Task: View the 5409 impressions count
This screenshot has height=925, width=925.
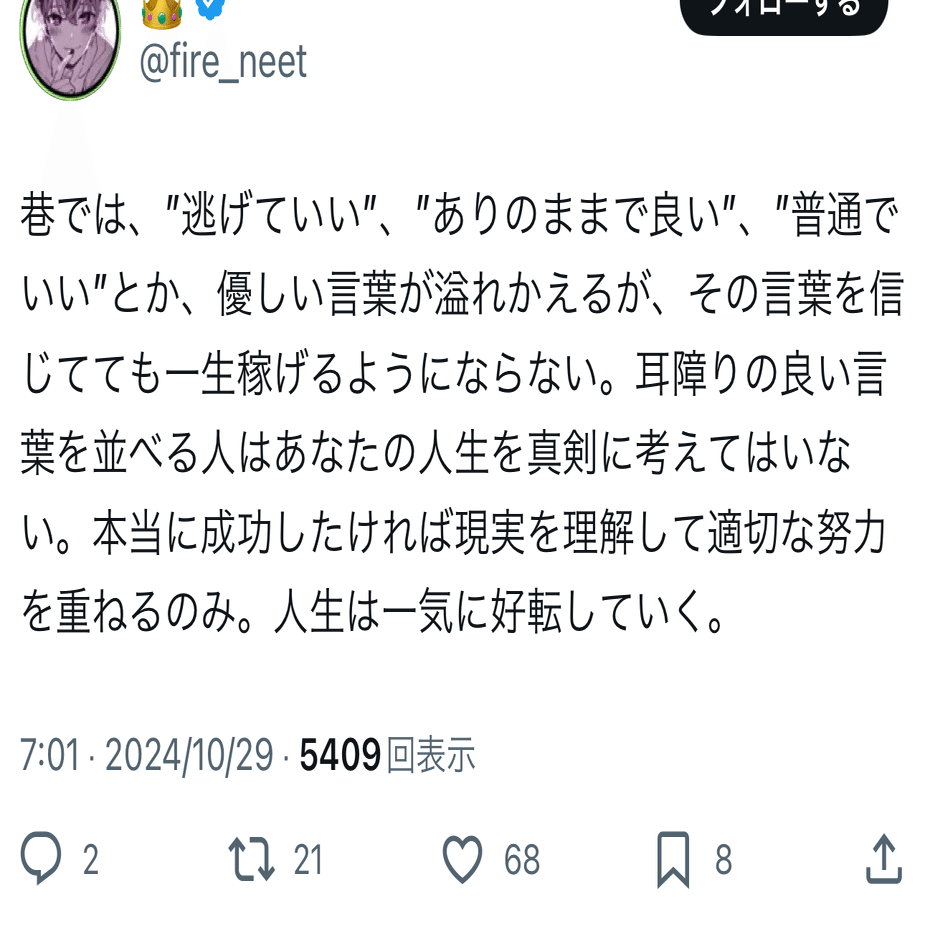Action: [x=340, y=755]
